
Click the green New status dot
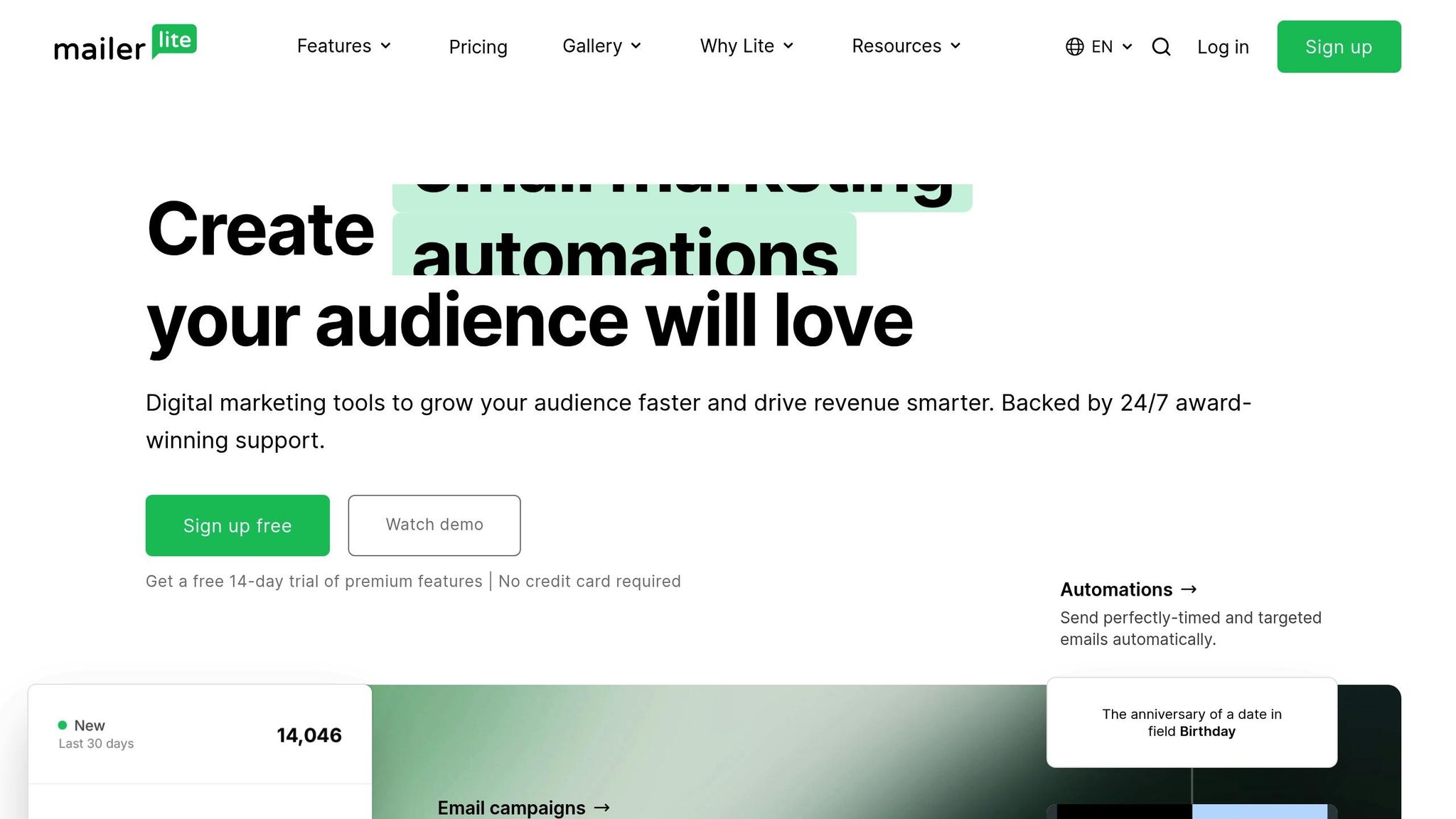[63, 725]
